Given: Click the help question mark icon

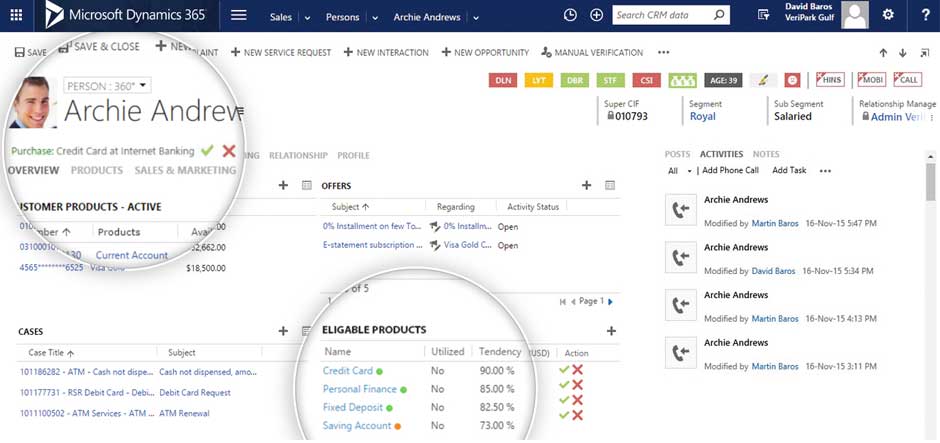Looking at the screenshot, I should (x=924, y=15).
